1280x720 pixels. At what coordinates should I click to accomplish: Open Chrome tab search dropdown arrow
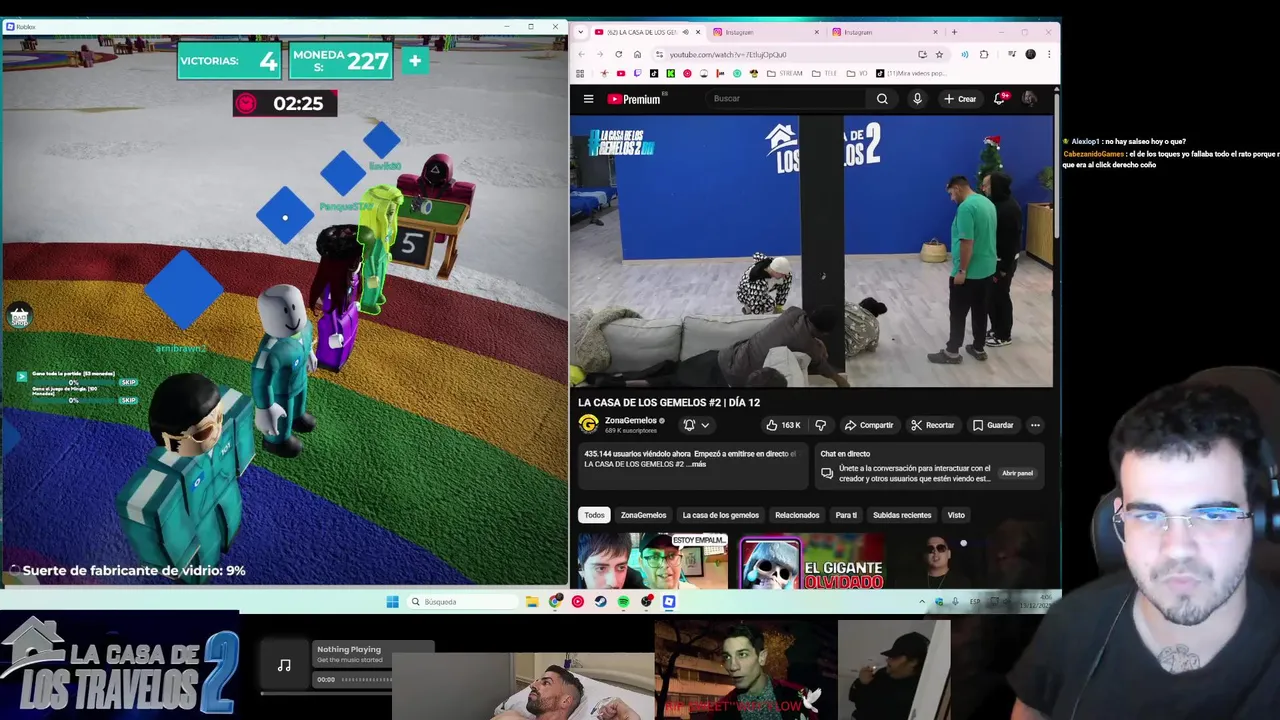[580, 32]
